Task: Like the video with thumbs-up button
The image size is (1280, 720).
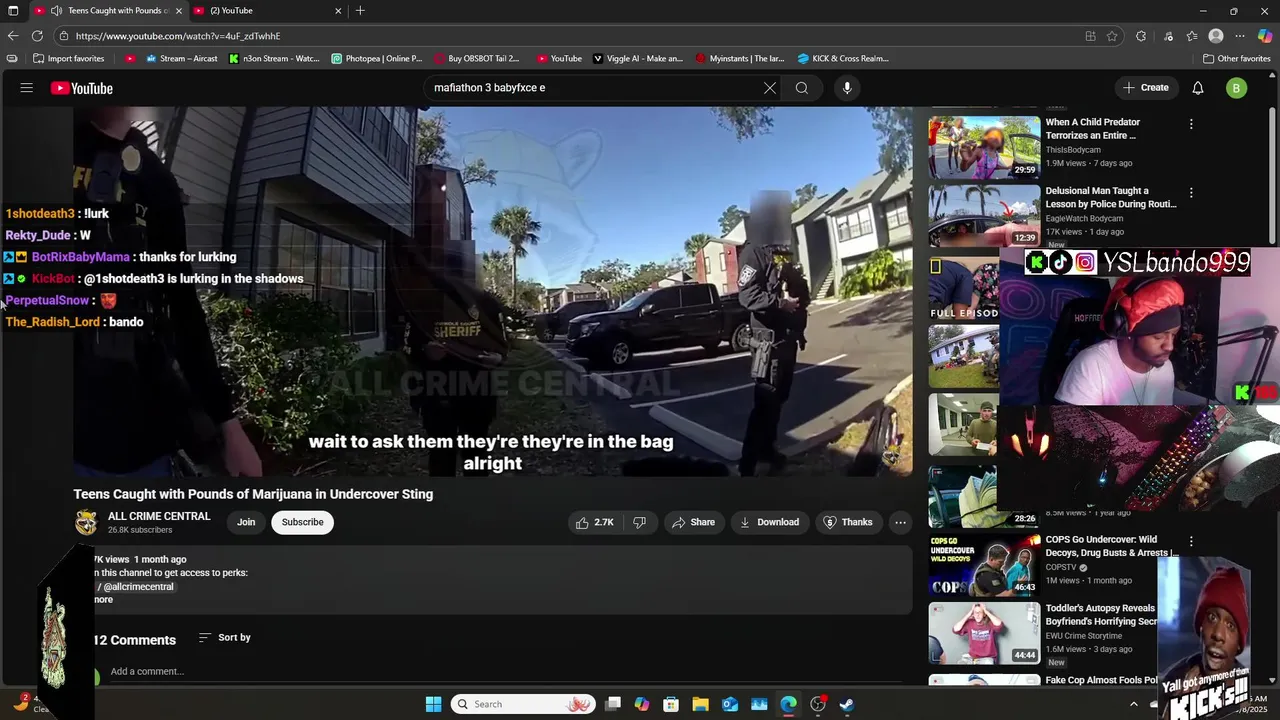Action: [x=594, y=522]
